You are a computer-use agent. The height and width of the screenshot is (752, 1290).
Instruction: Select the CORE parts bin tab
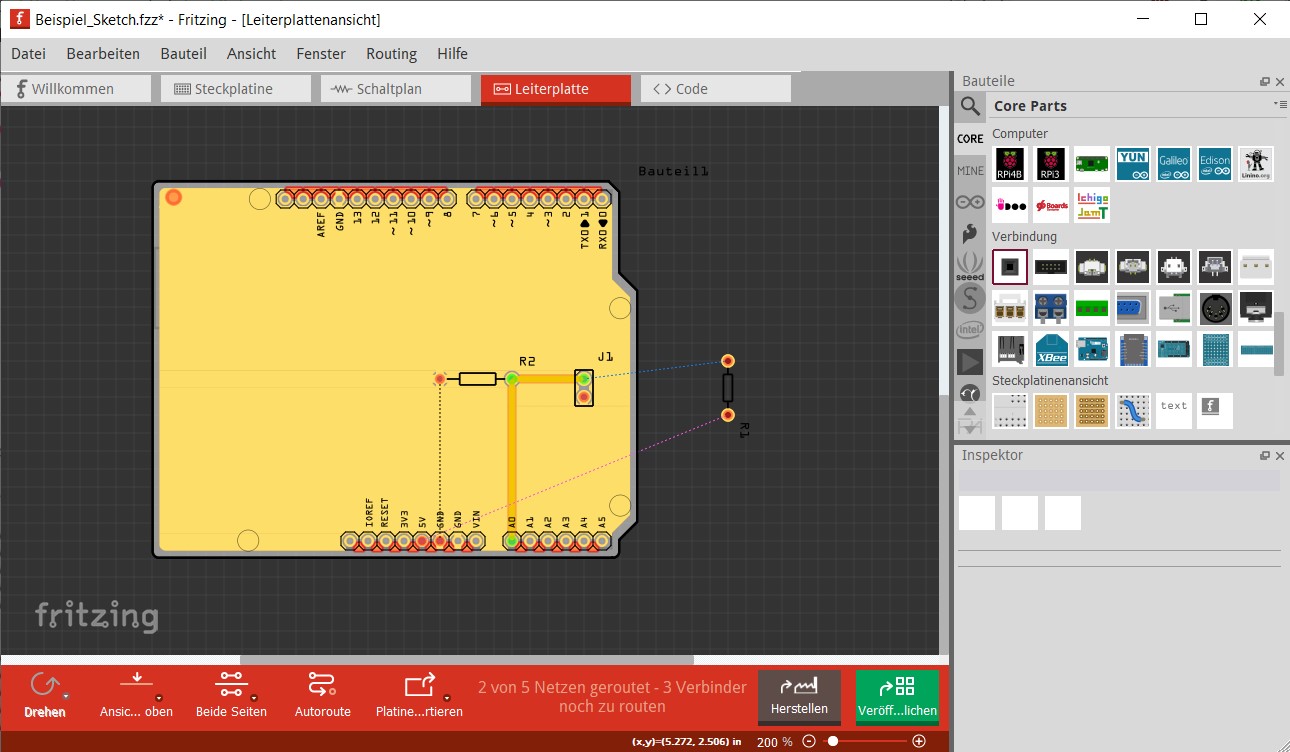pyautogui.click(x=970, y=139)
